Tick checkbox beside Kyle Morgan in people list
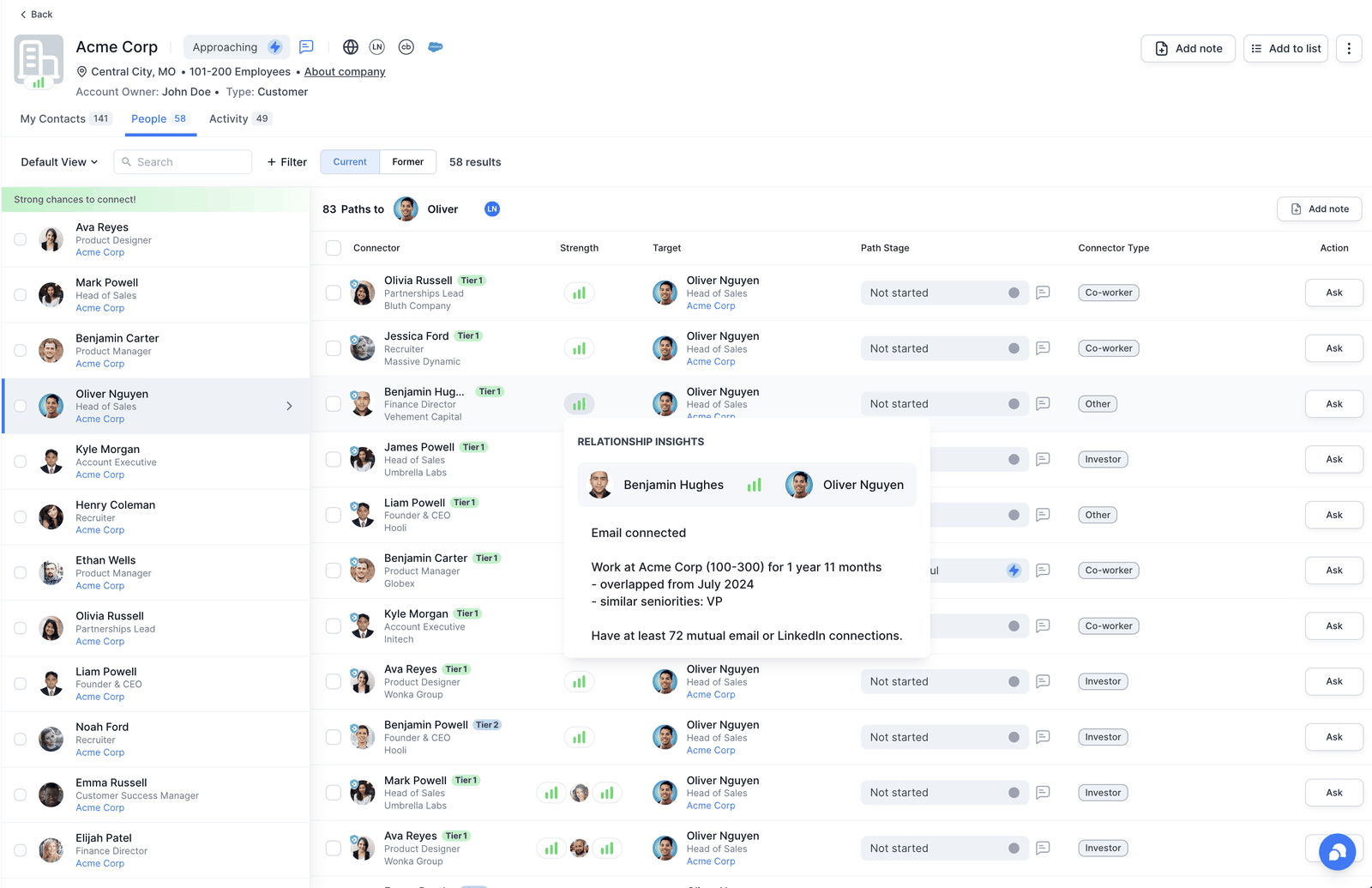 pos(20,462)
